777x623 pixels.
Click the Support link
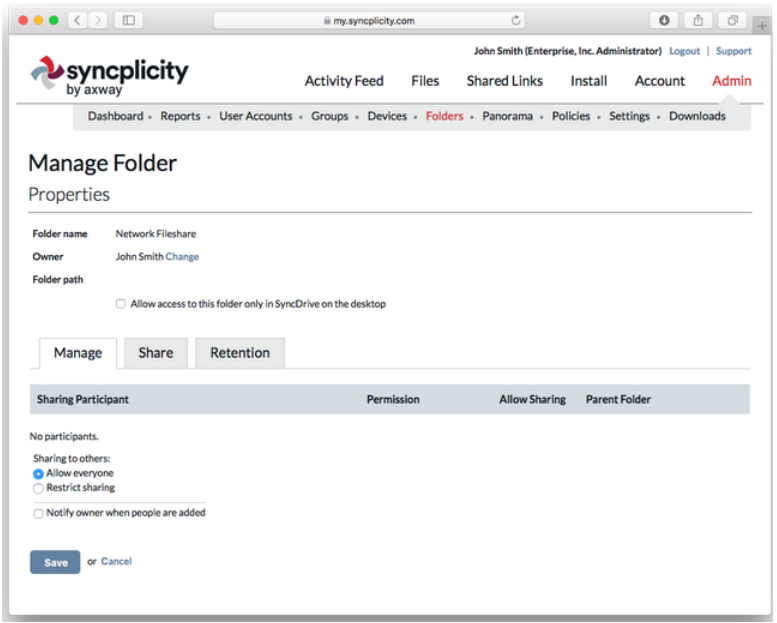[x=733, y=51]
